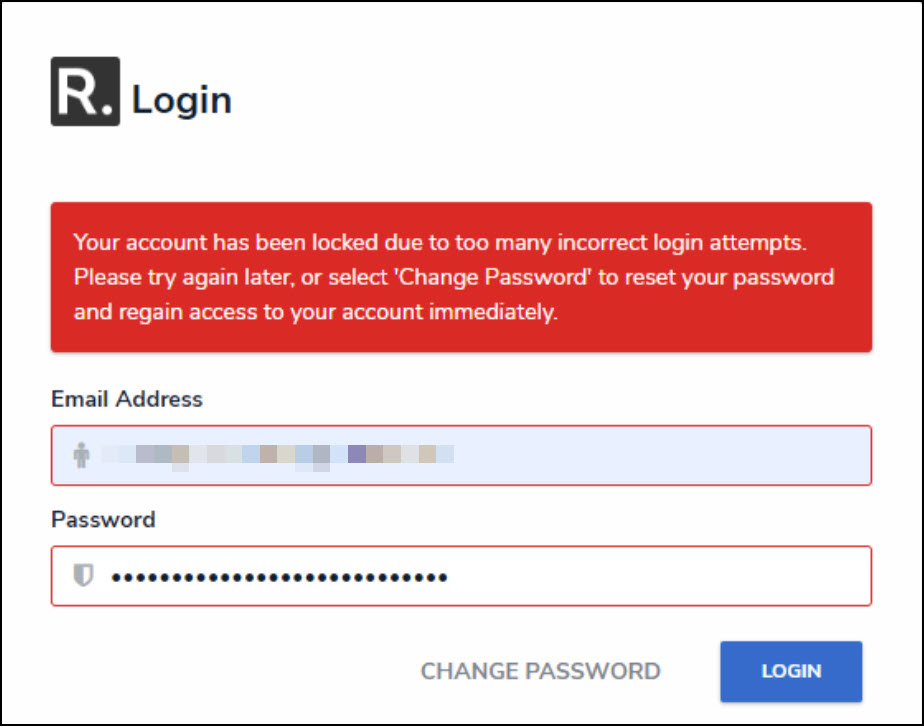
Task: Click empty area right of password dots
Action: [660, 577]
